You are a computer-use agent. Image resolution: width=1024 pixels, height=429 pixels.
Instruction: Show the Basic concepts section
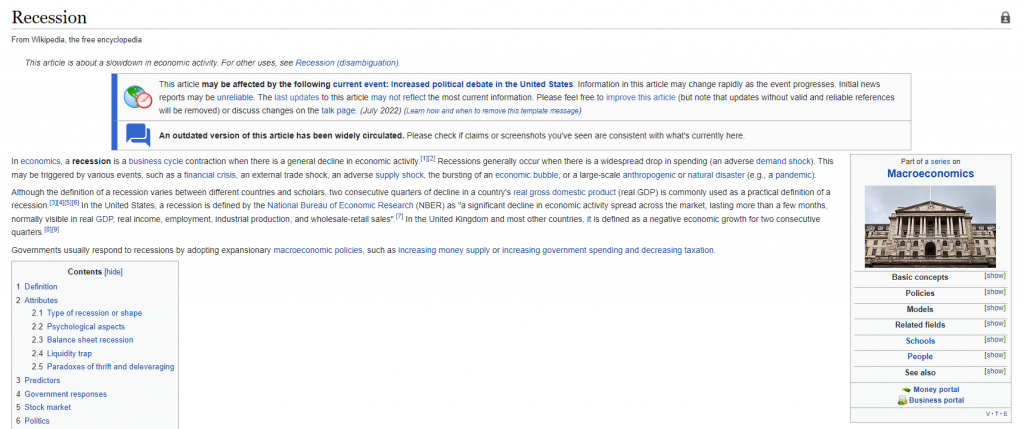(995, 276)
